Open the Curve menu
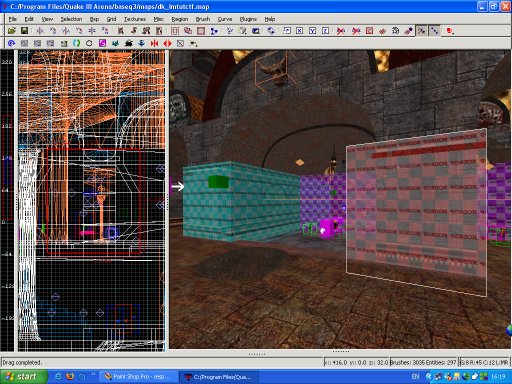 point(225,19)
